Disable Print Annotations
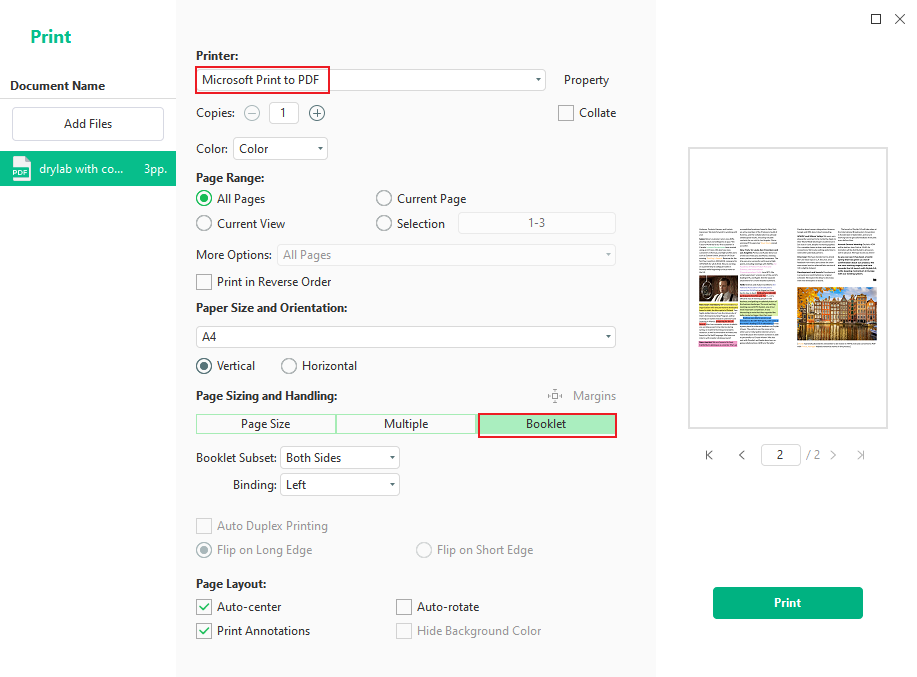917x677 pixels. click(x=204, y=630)
